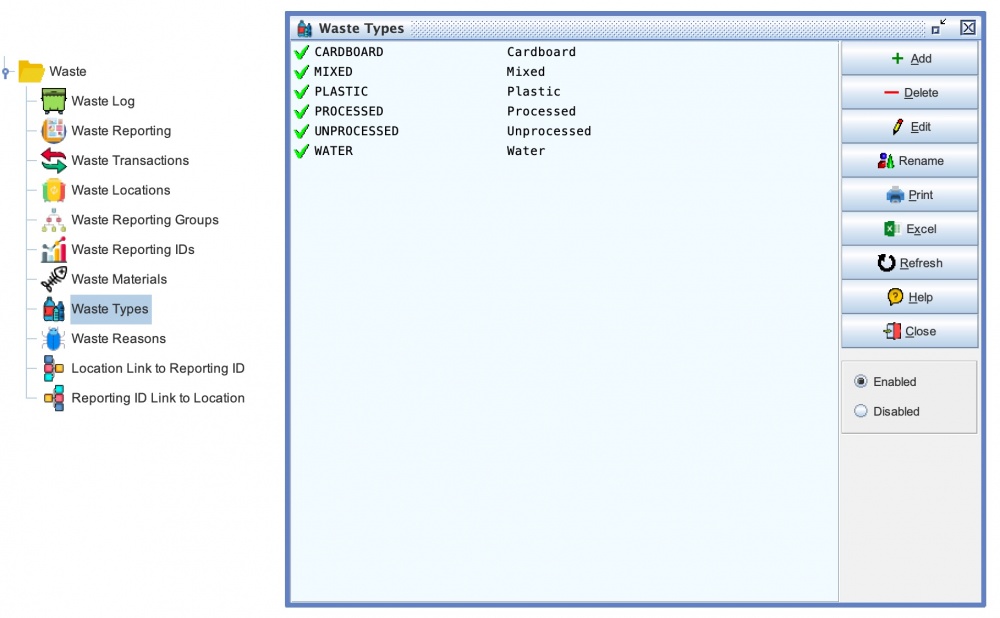Collapse the Waste folder tree node
The image size is (1000, 618).
6,72
